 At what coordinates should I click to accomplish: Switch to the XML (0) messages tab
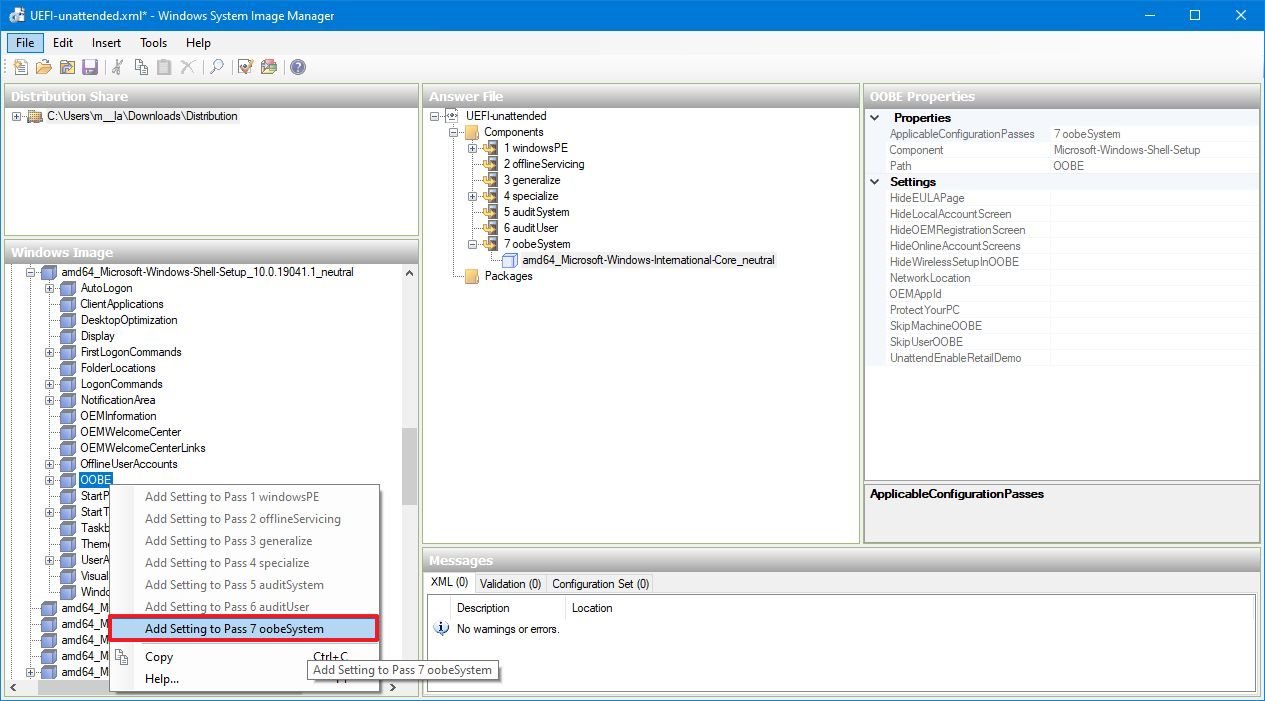(x=450, y=583)
